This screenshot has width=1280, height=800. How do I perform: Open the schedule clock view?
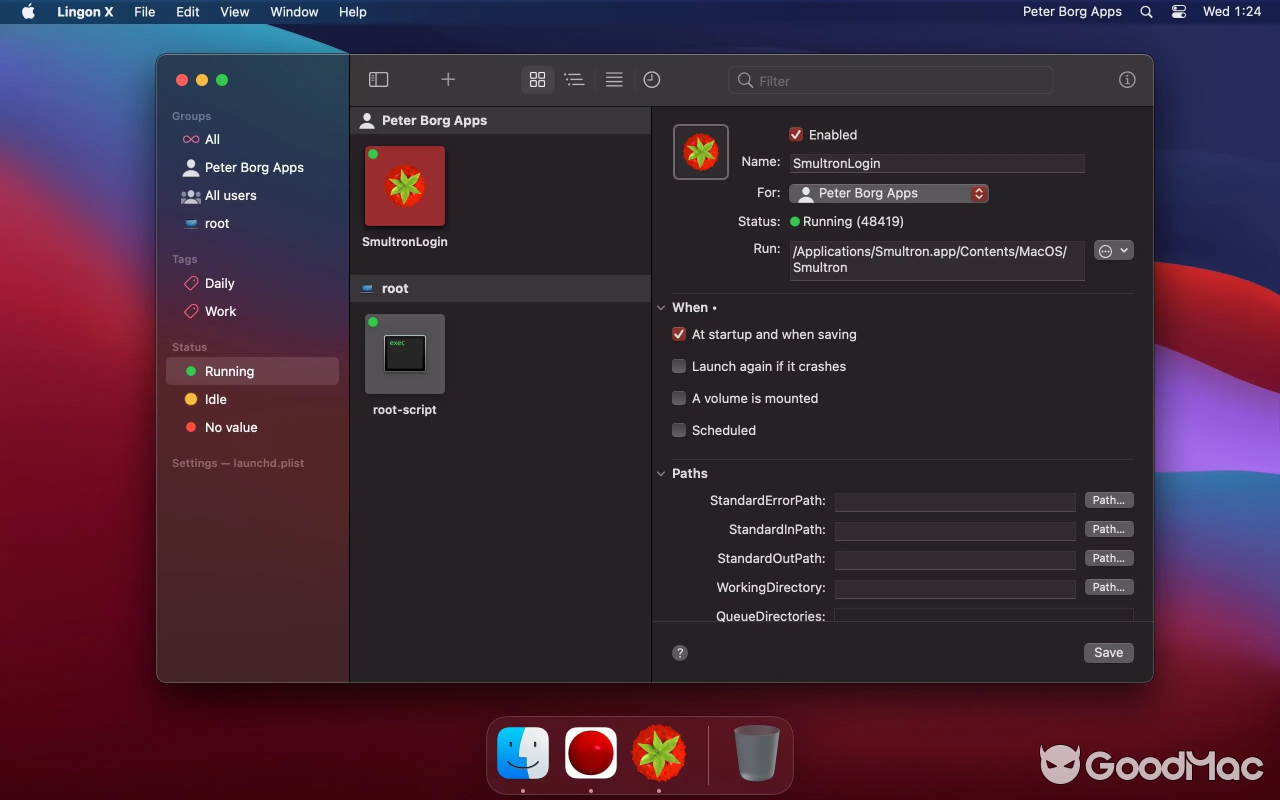tap(652, 79)
